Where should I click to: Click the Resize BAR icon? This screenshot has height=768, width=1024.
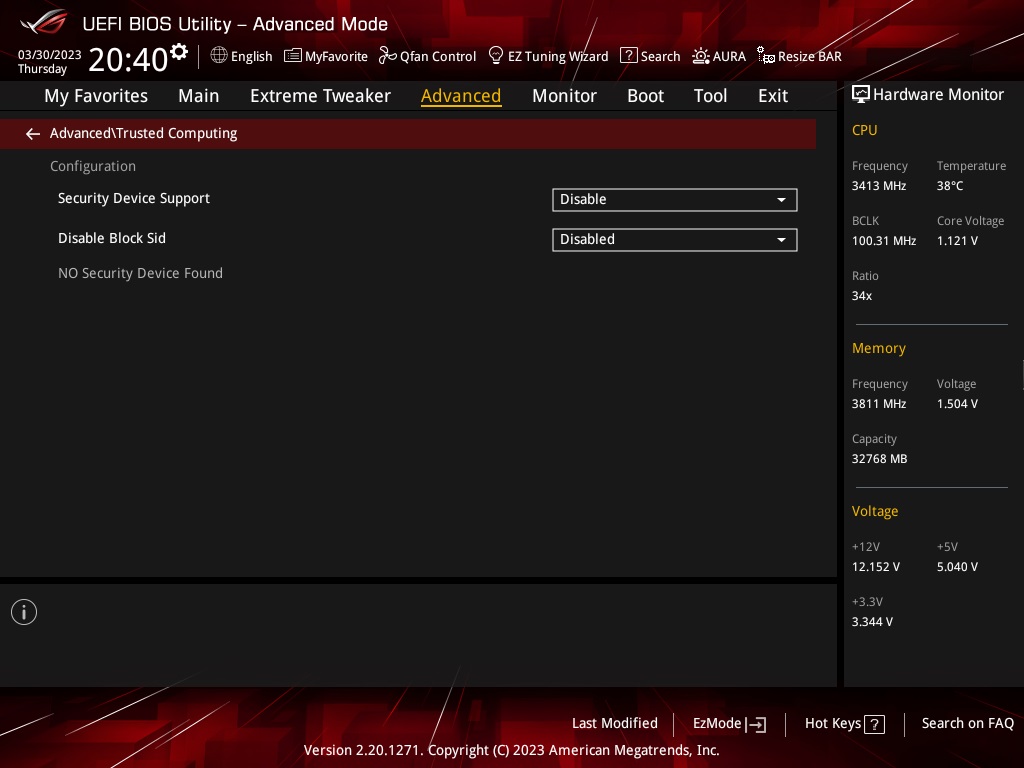765,56
